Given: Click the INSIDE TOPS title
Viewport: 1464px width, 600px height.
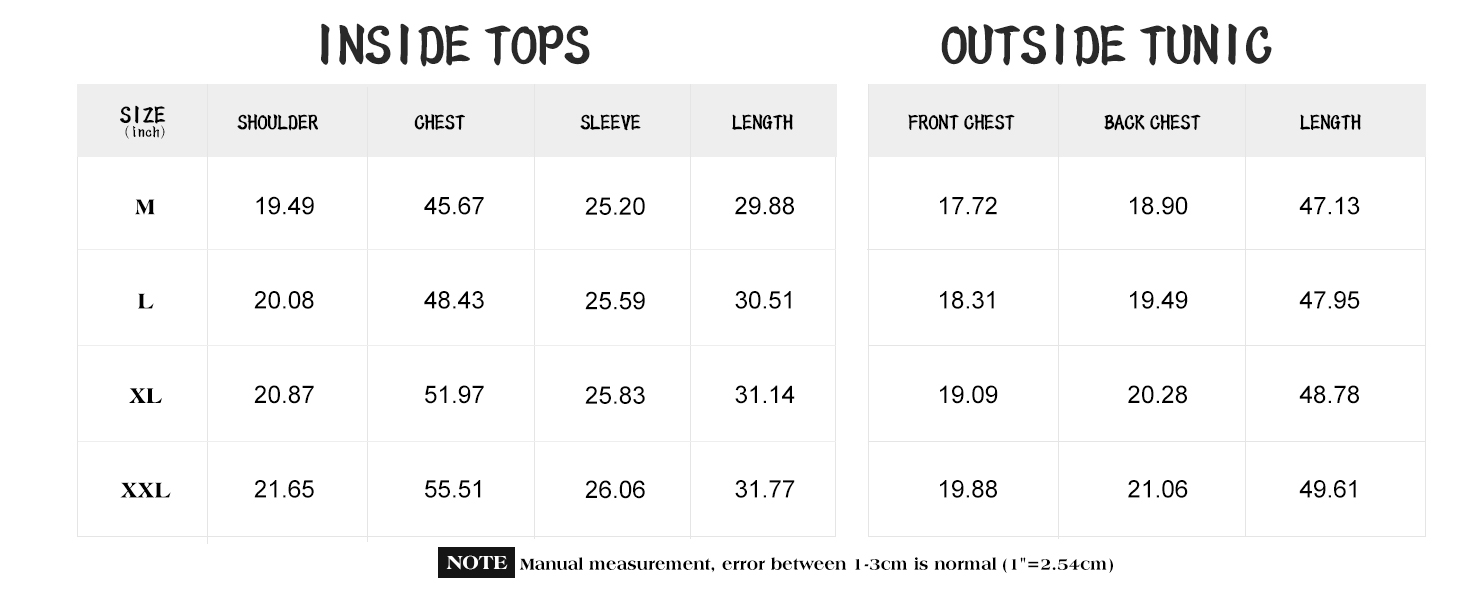Looking at the screenshot, I should coord(455,46).
